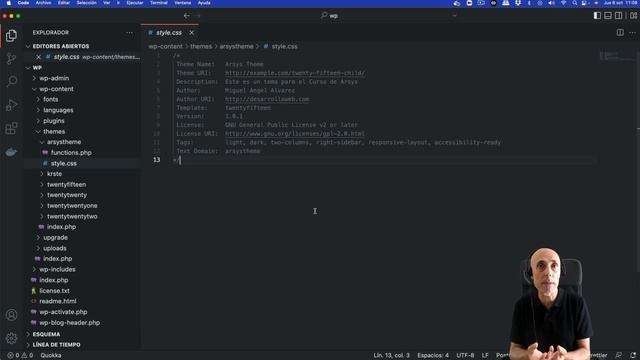Open the Accounts menu icon
This screenshot has height=360, width=640.
(x=11, y=315)
